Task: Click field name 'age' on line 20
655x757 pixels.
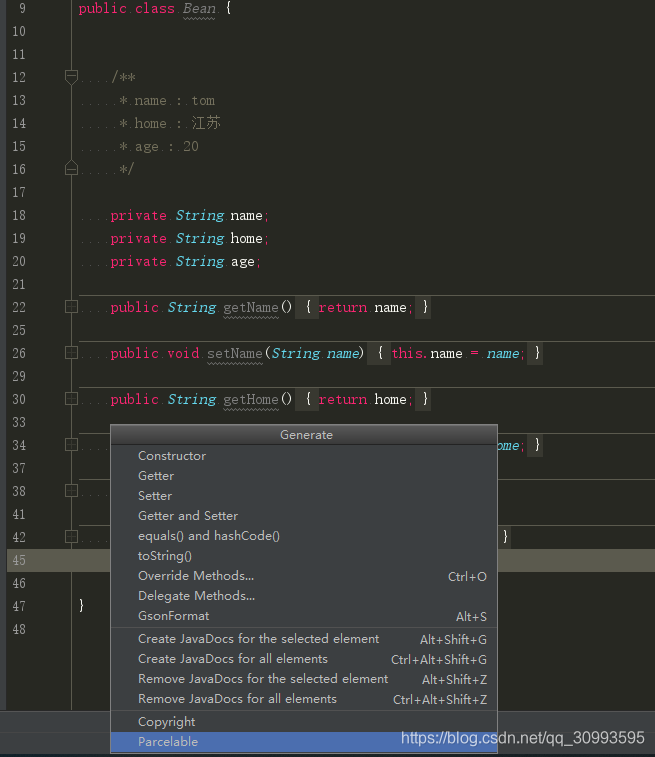Action: click(242, 262)
